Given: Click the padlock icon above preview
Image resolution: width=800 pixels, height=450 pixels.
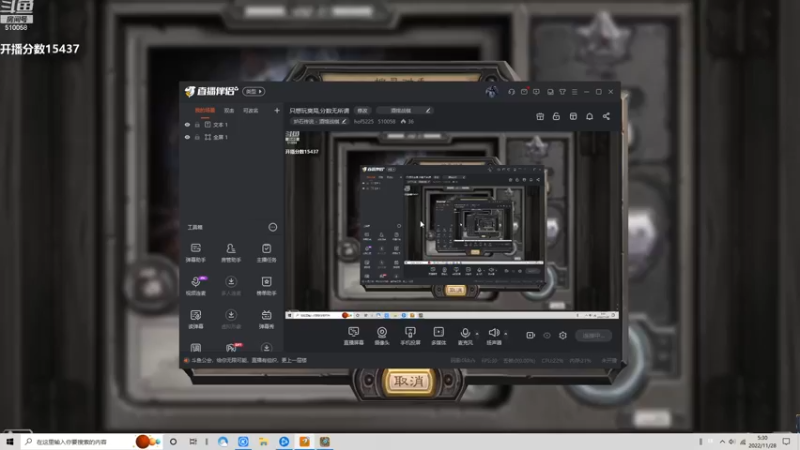Looking at the screenshot, I should point(556,116).
